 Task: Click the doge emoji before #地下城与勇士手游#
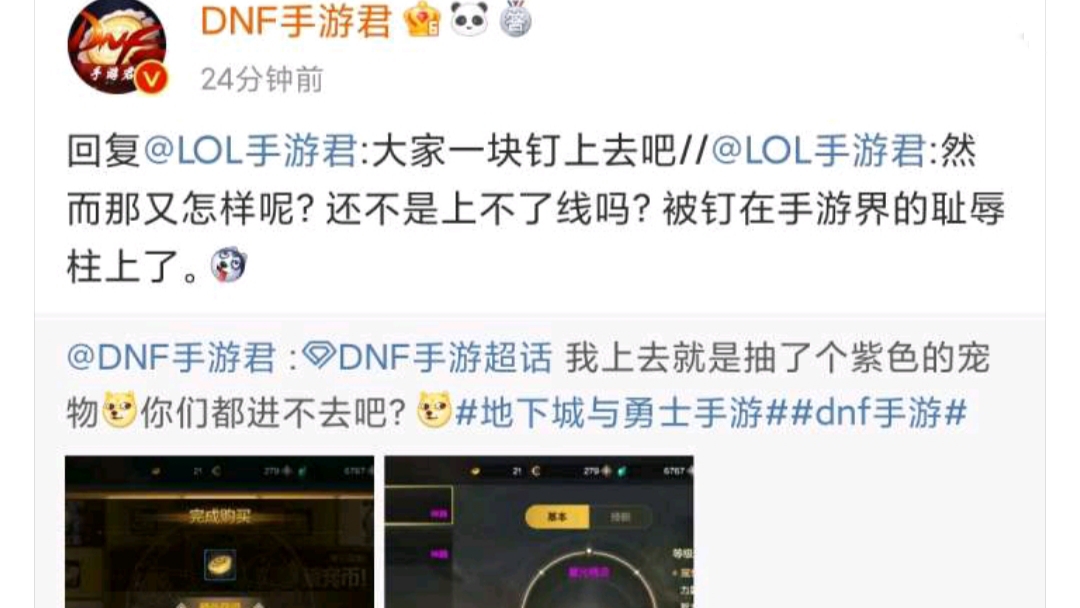point(435,410)
